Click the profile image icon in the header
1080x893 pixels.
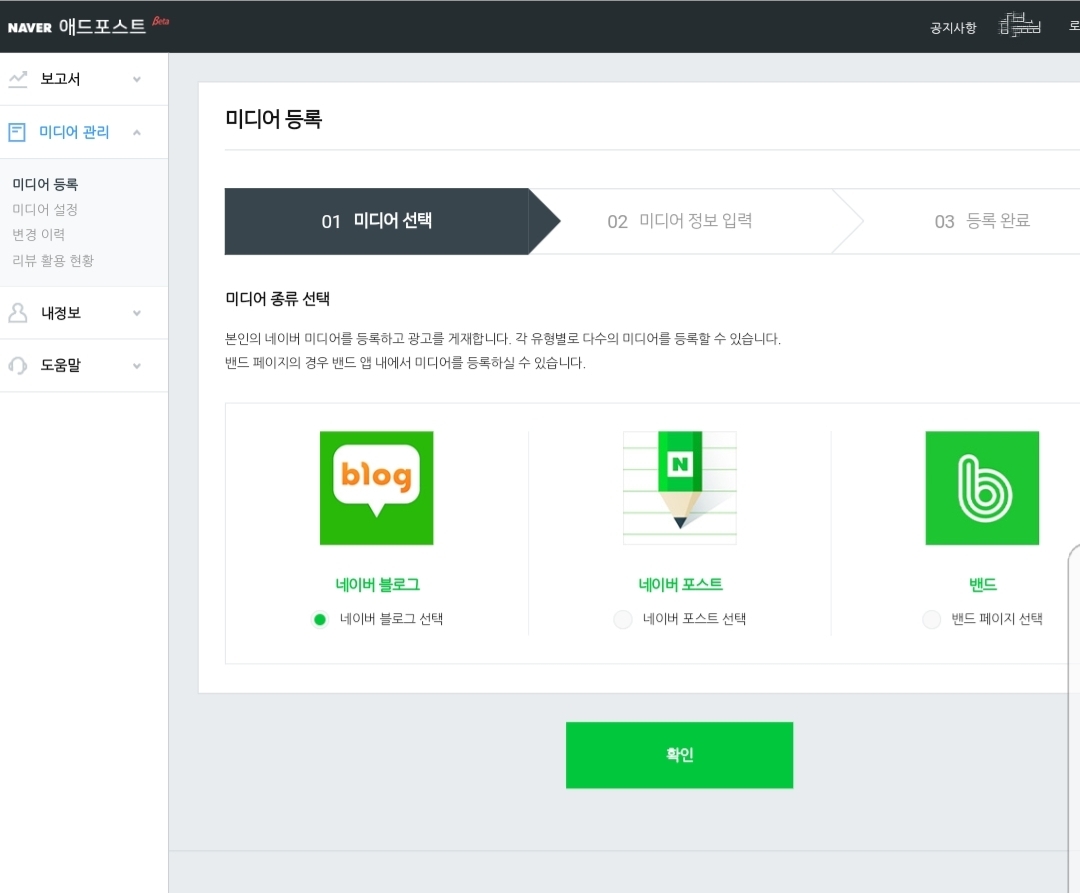pos(1019,25)
